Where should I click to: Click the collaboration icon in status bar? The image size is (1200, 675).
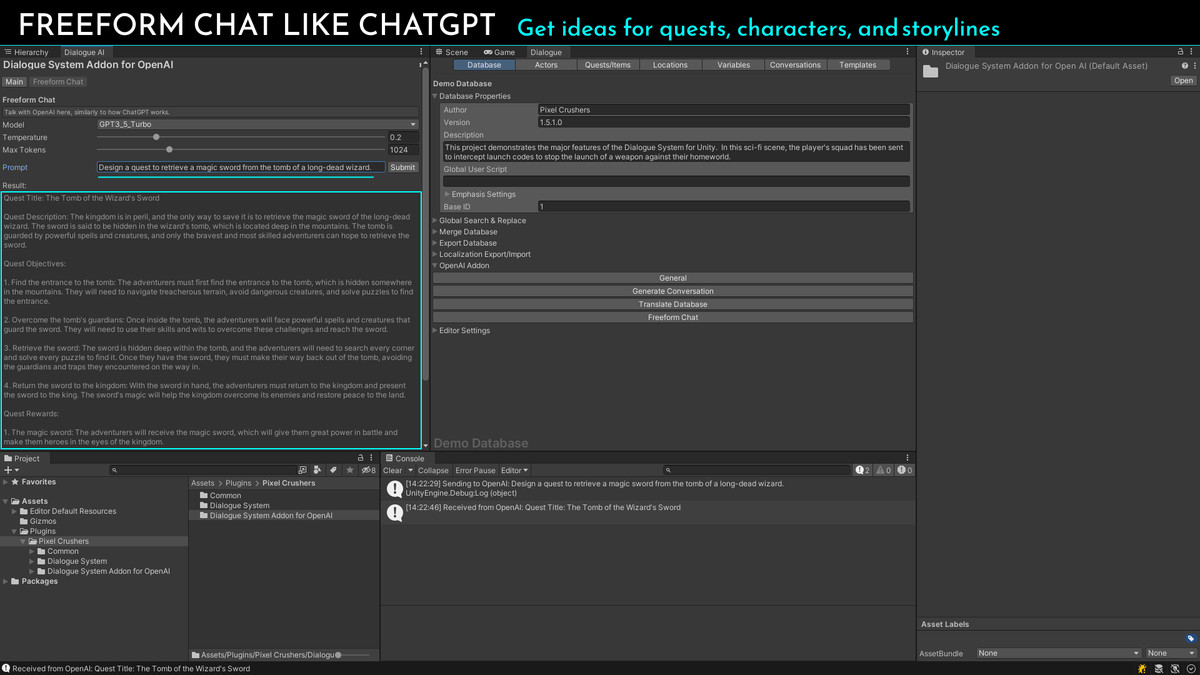pos(1175,668)
